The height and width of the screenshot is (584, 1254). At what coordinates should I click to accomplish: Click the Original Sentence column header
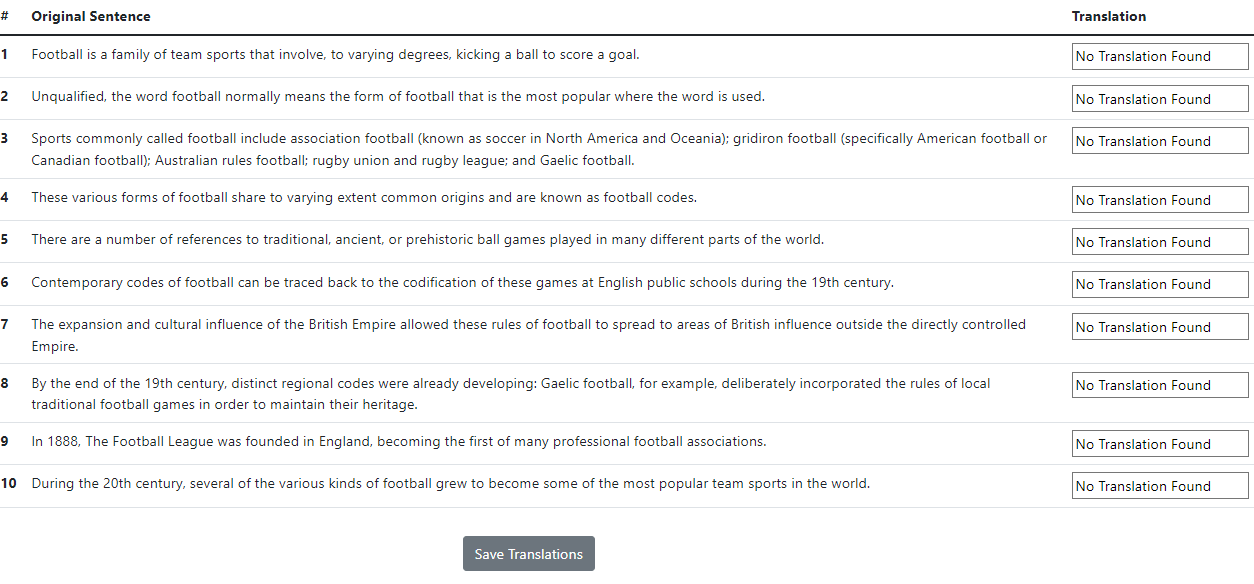click(91, 17)
